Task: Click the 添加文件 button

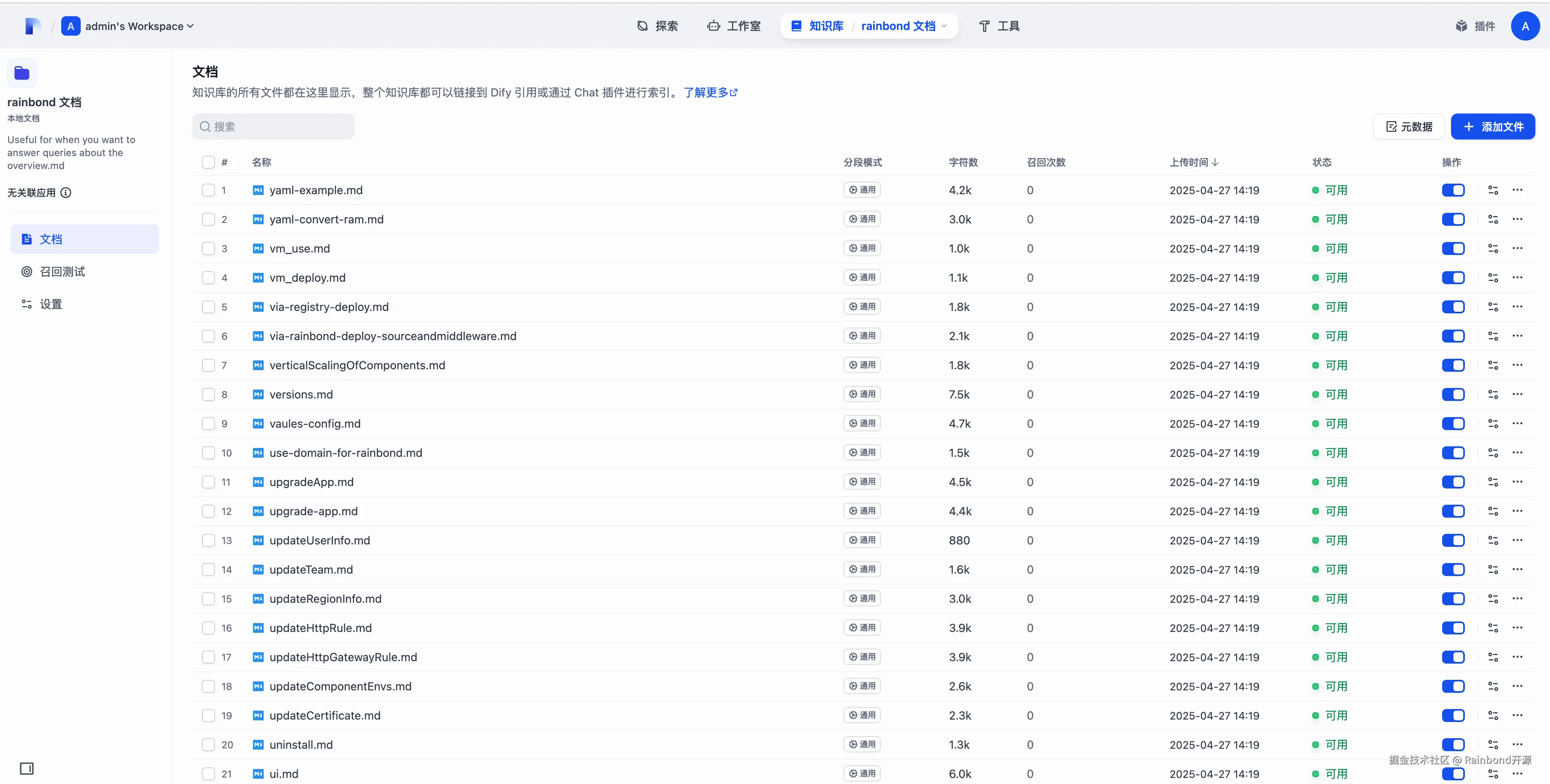Action: (x=1493, y=127)
